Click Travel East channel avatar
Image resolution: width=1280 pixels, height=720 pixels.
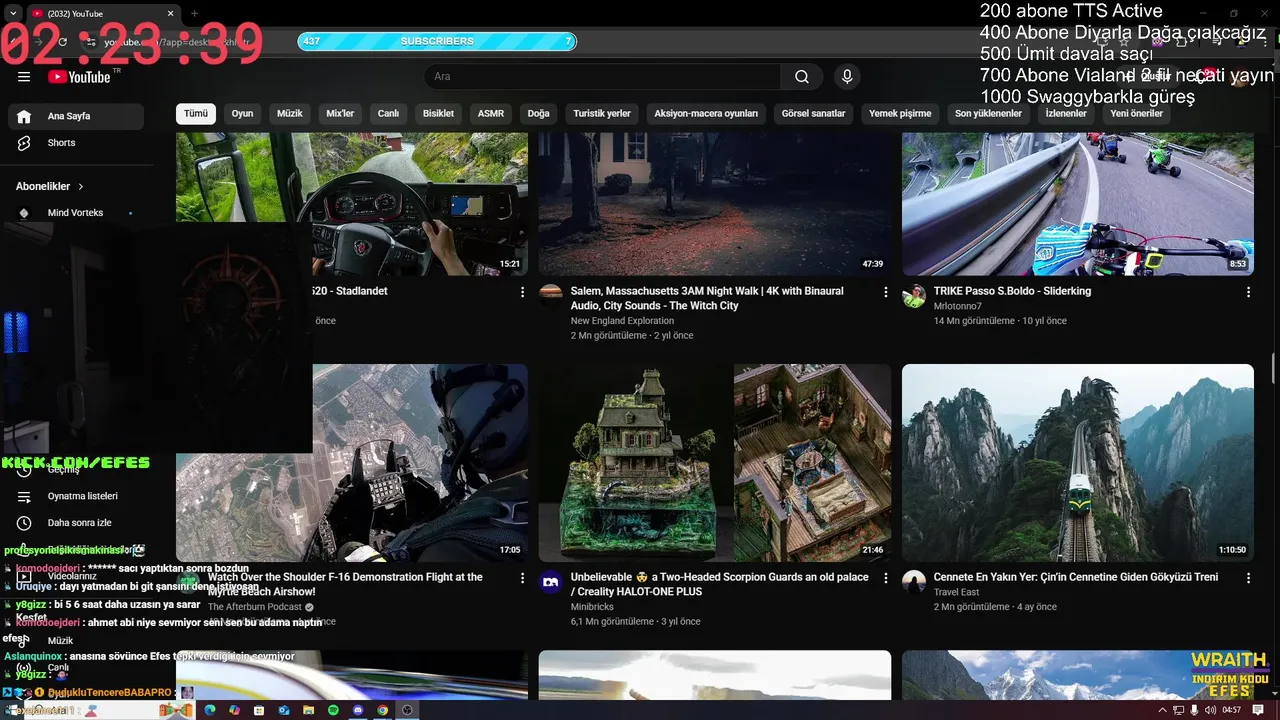point(914,582)
